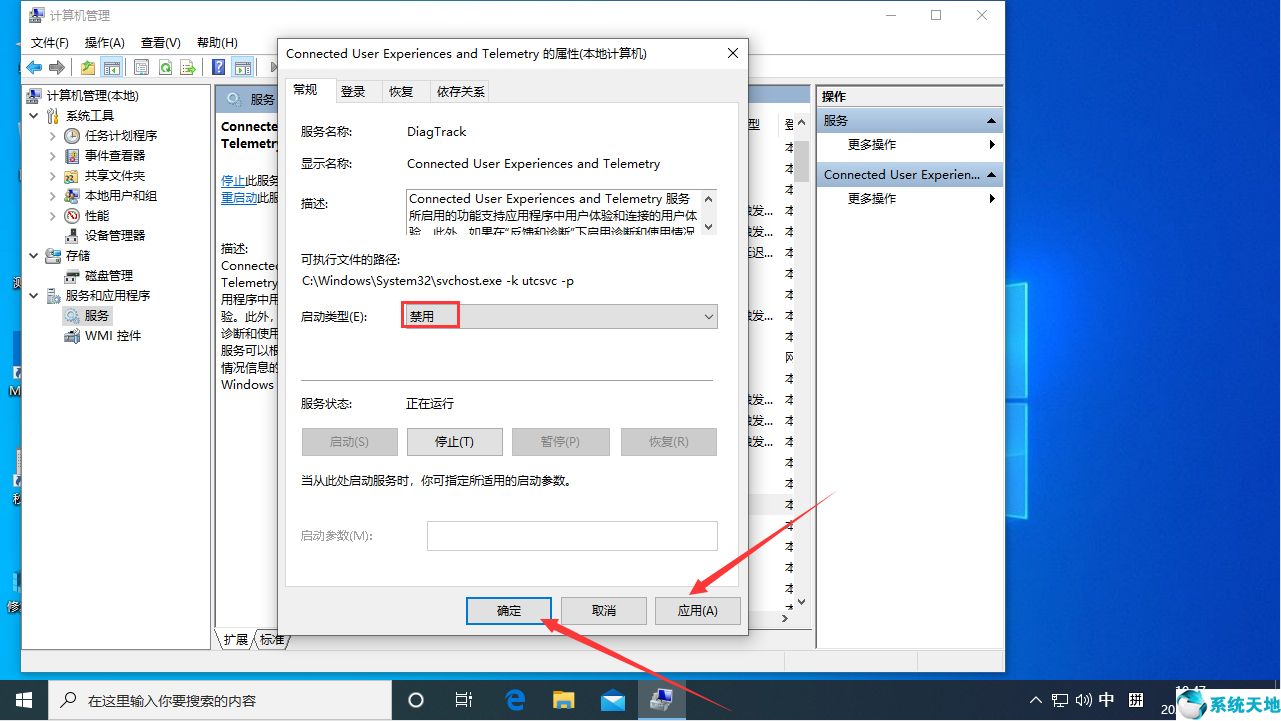Viewport: 1281px width, 721px height.
Task: Open Mail app from taskbar
Action: click(613, 700)
